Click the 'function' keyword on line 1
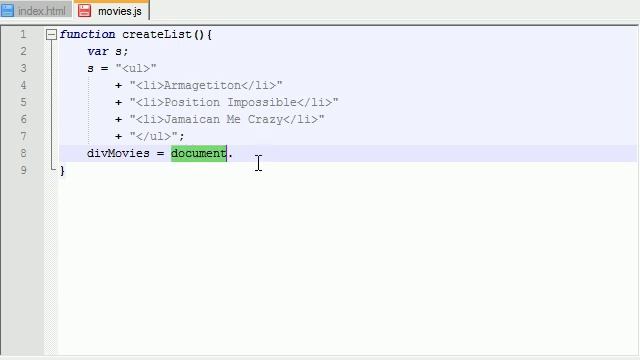 pyautogui.click(x=87, y=34)
